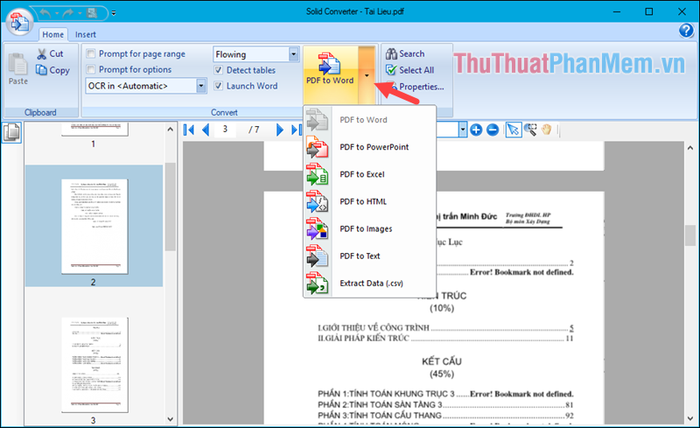This screenshot has height=428, width=700.
Task: Select page 3 thumbnail
Action: 94,365
